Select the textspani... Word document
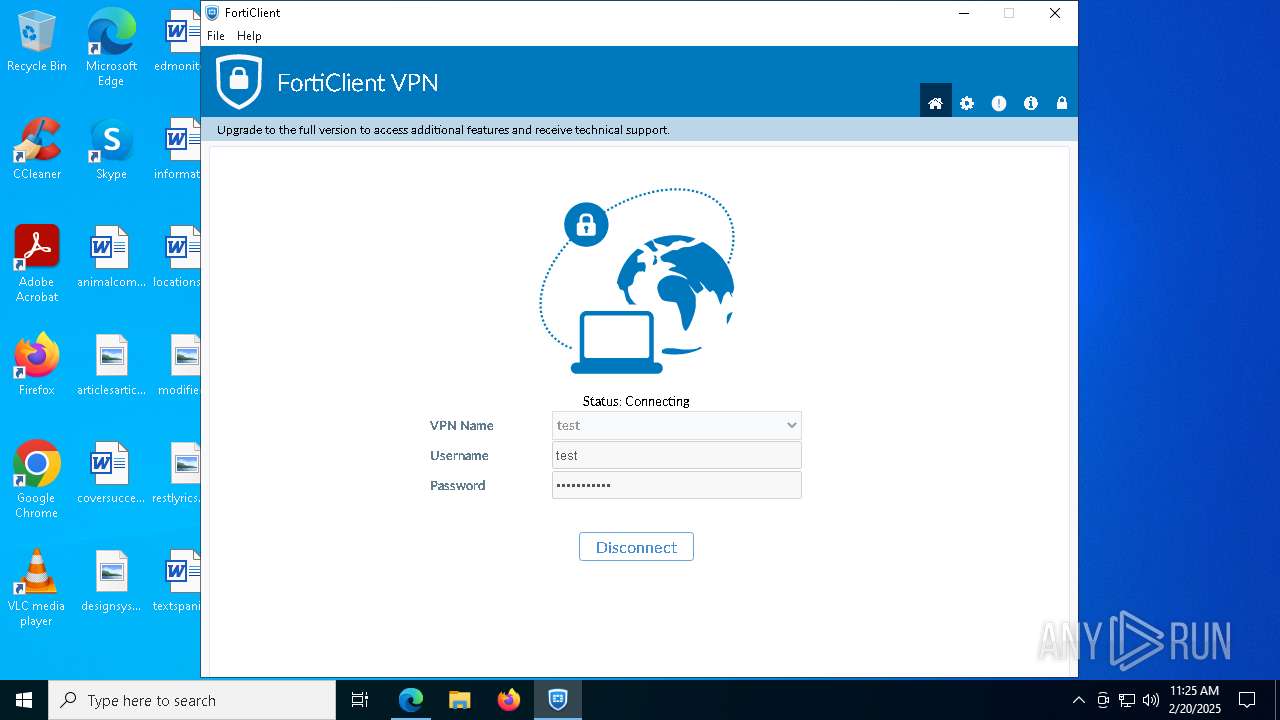 [x=178, y=582]
